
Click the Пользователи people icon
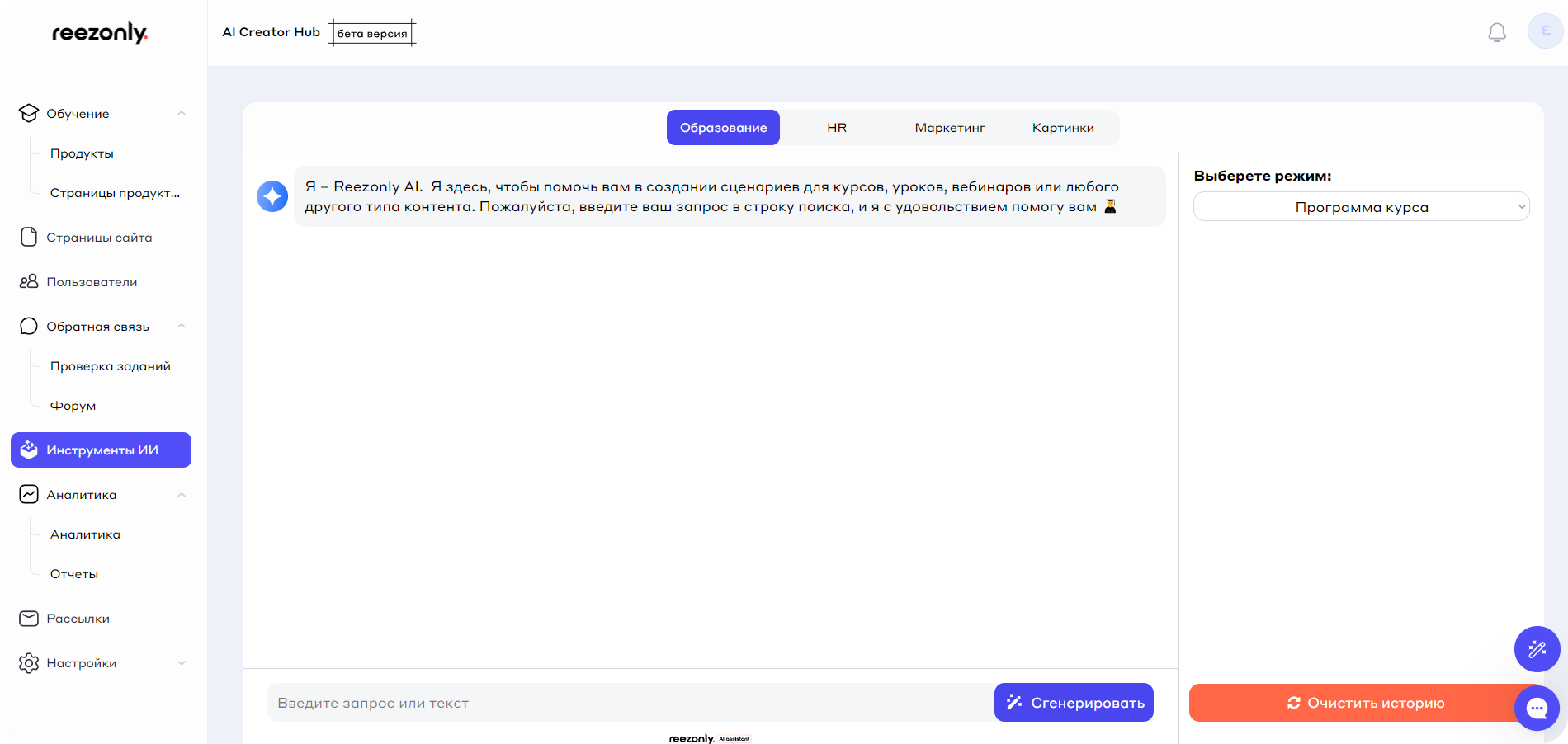point(28,282)
